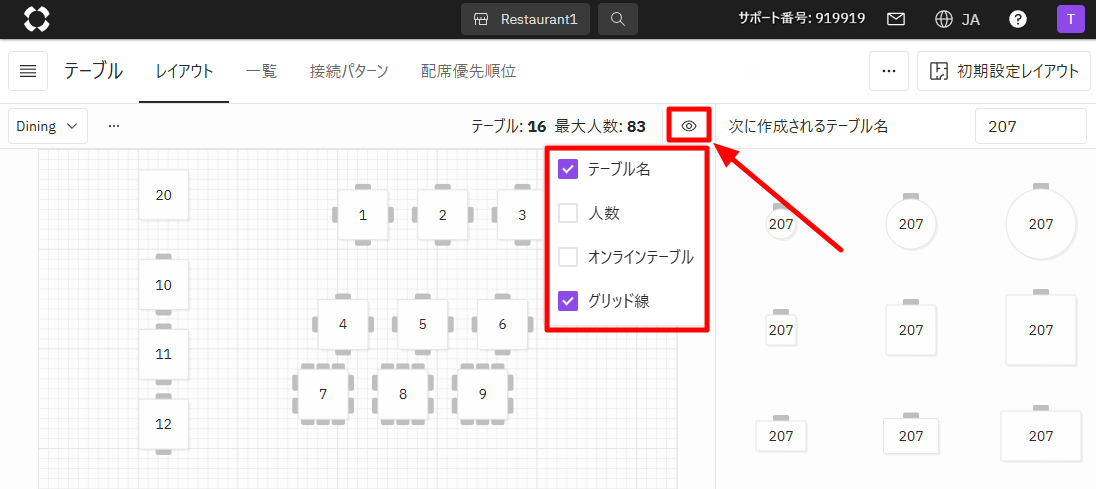Click the ellipsis button beside 初期設定レイアウト

click(x=889, y=71)
